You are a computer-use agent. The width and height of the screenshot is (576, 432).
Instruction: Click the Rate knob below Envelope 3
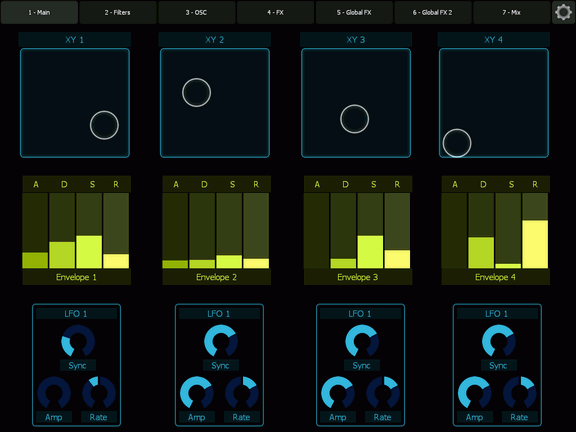point(383,393)
